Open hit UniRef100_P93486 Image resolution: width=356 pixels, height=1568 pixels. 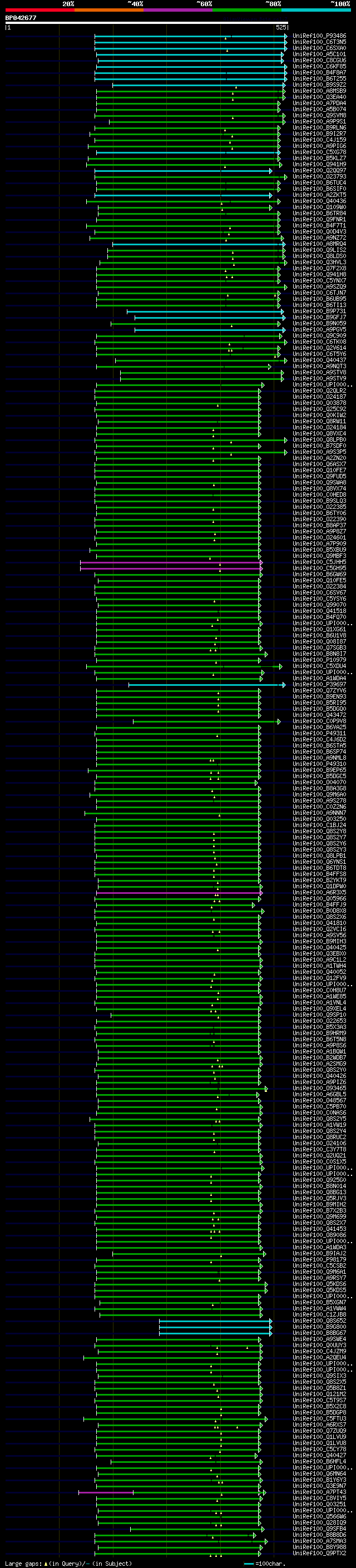tap(319, 36)
